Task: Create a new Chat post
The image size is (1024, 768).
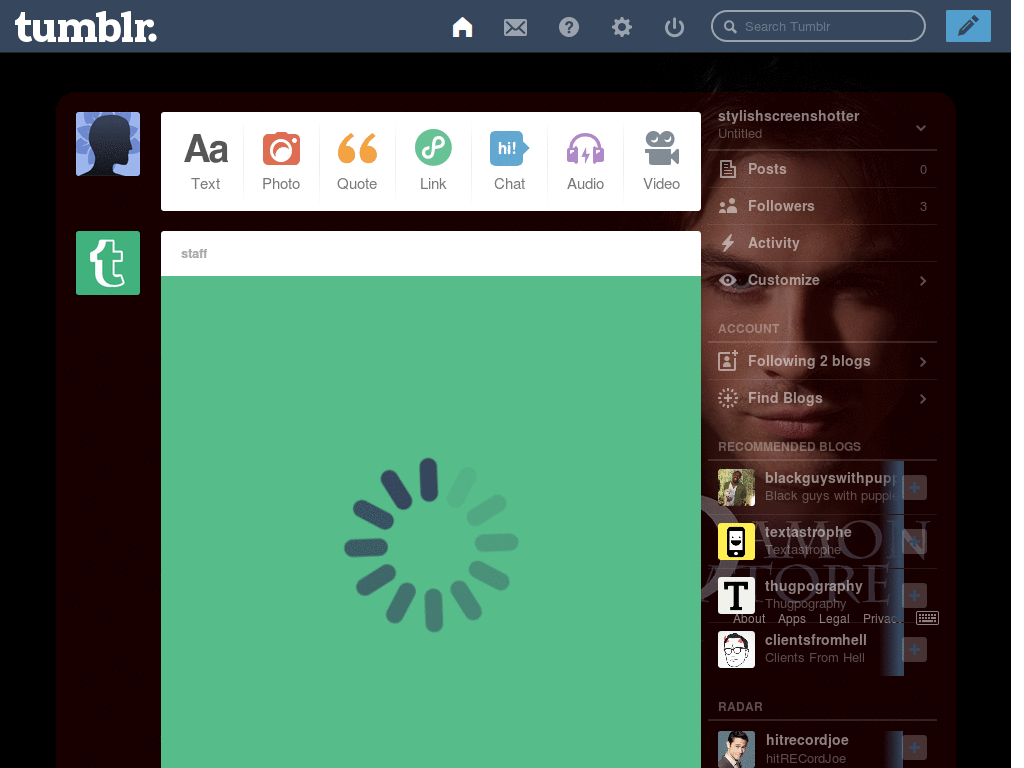Action: [509, 161]
